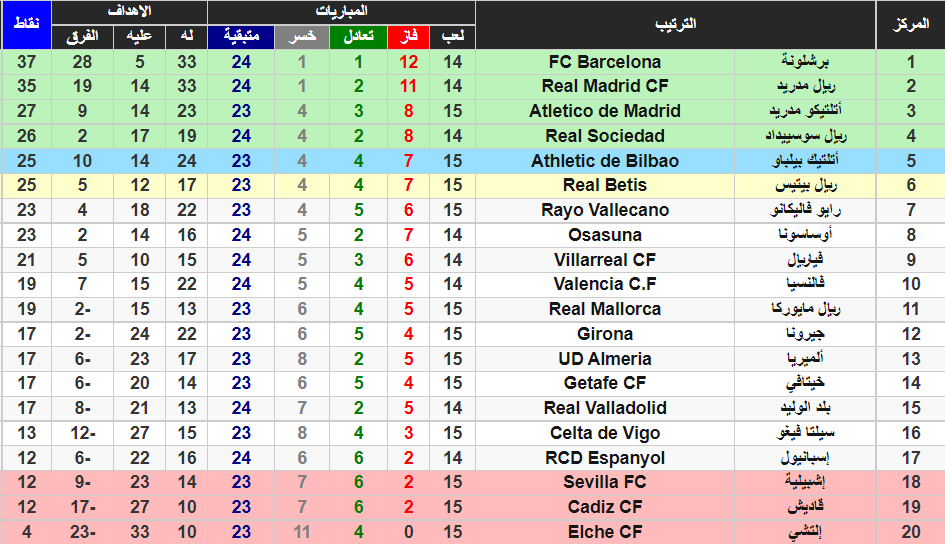
Task: Click the فاز wins column header
Action: [408, 37]
